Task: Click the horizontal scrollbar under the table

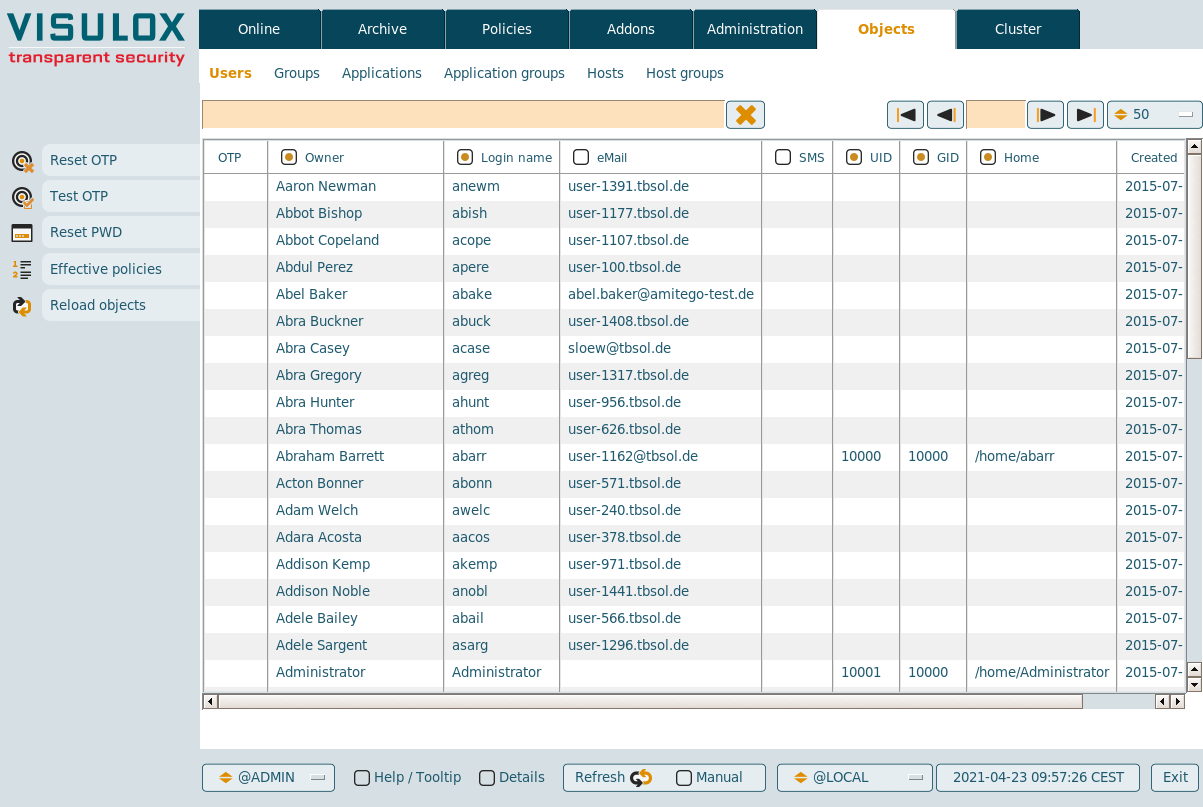Action: (x=650, y=702)
